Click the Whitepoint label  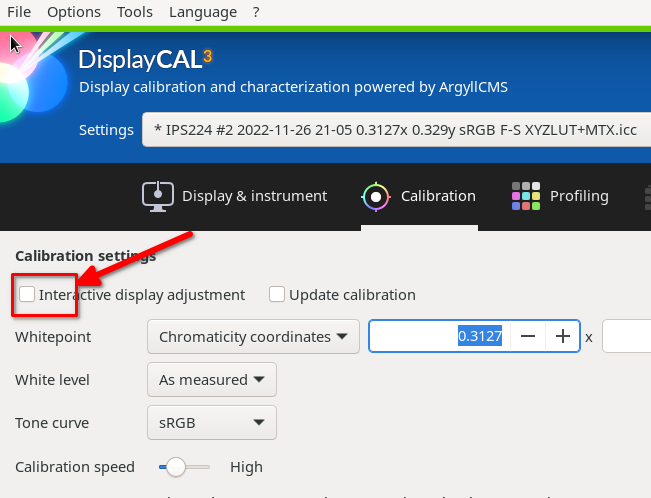coord(53,337)
